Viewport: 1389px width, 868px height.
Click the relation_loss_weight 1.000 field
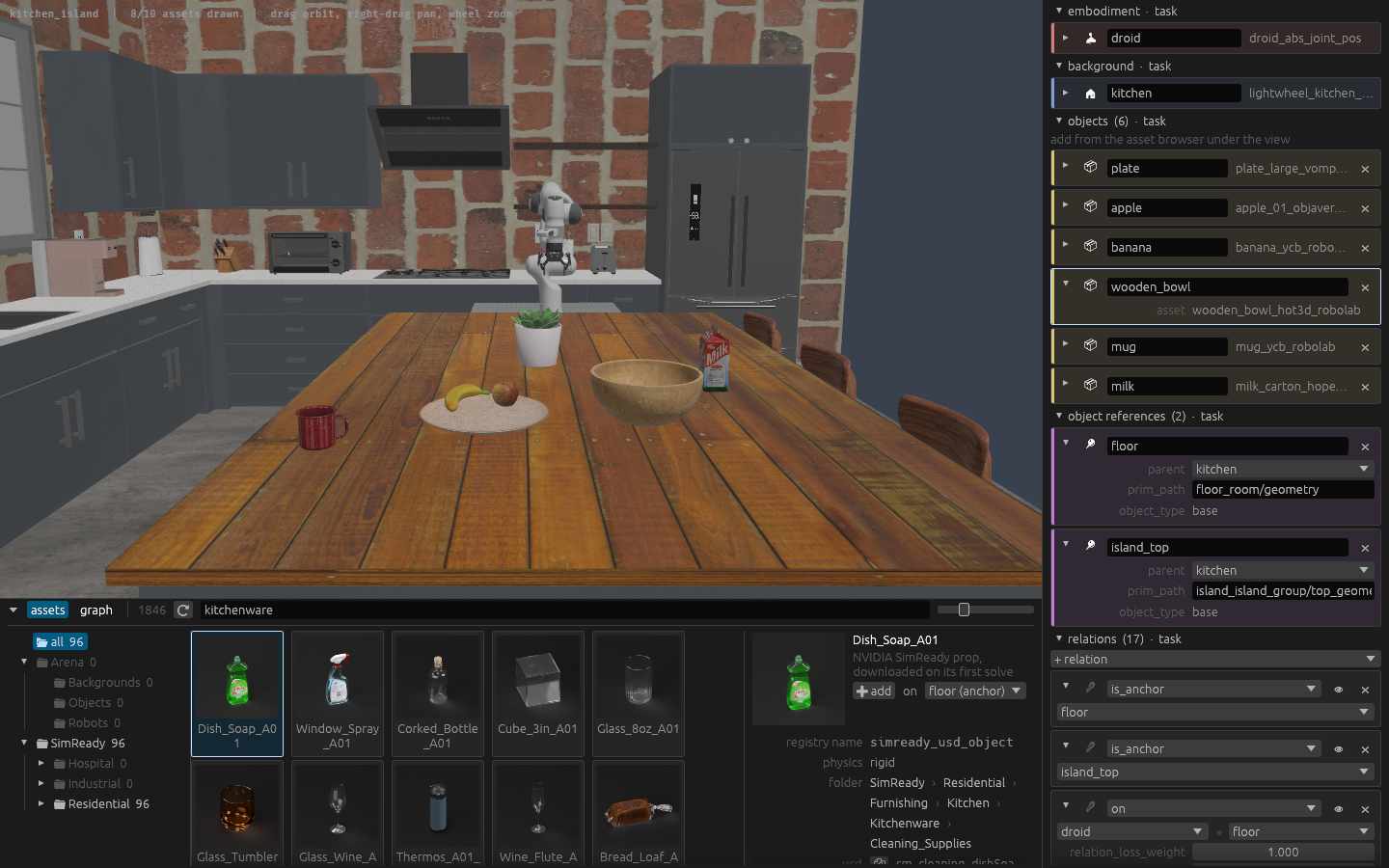1283,852
